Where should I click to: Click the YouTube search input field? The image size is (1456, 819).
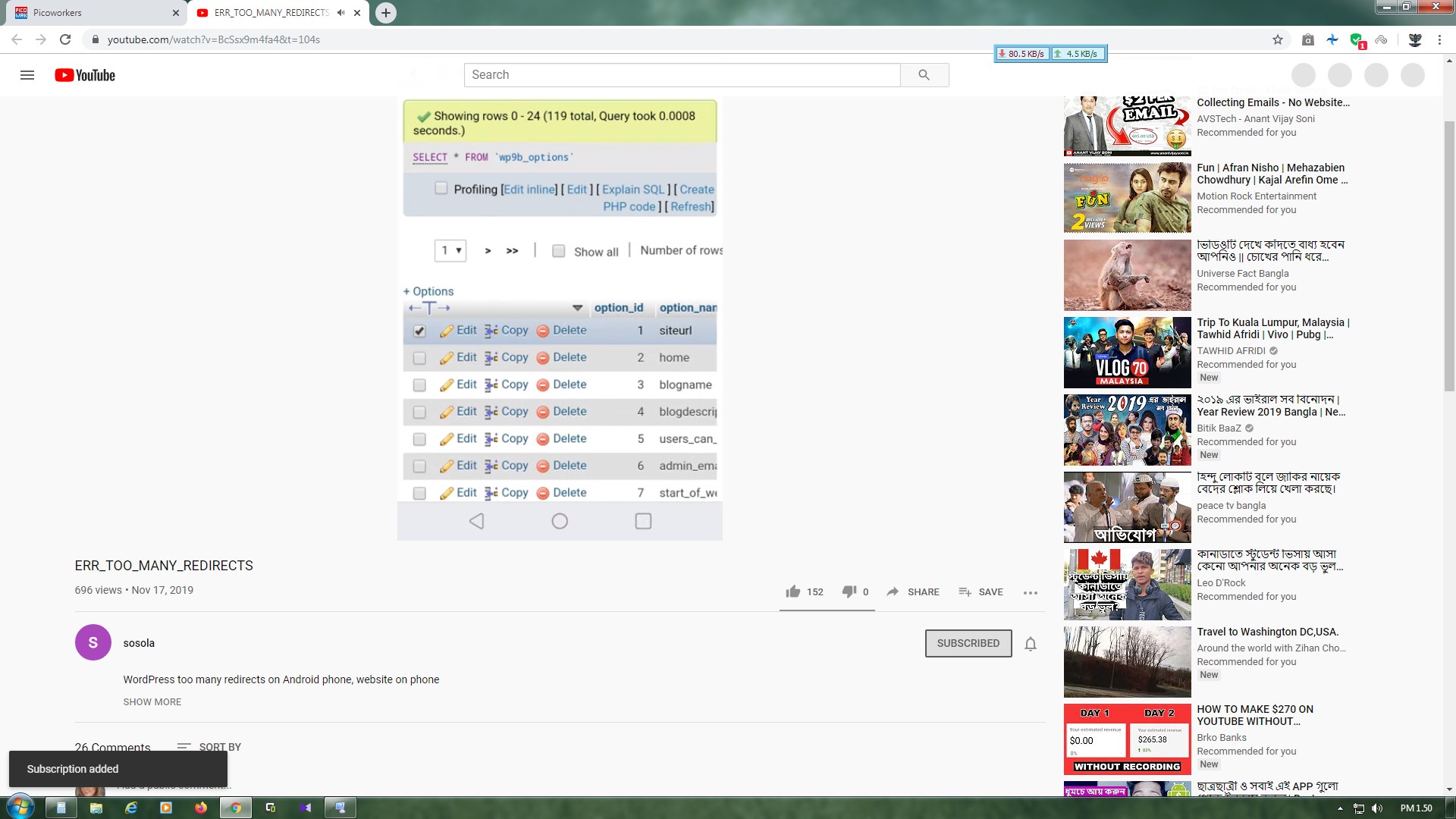point(681,75)
